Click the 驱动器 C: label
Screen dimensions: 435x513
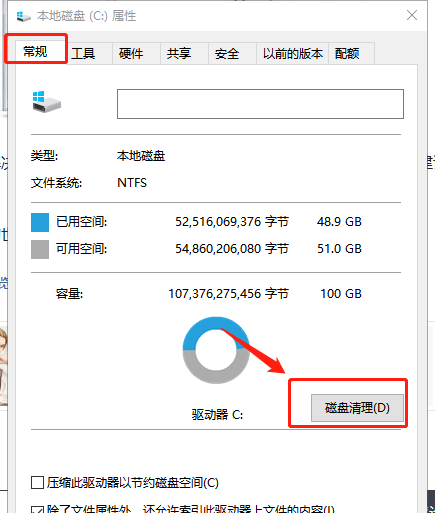pyautogui.click(x=217, y=415)
